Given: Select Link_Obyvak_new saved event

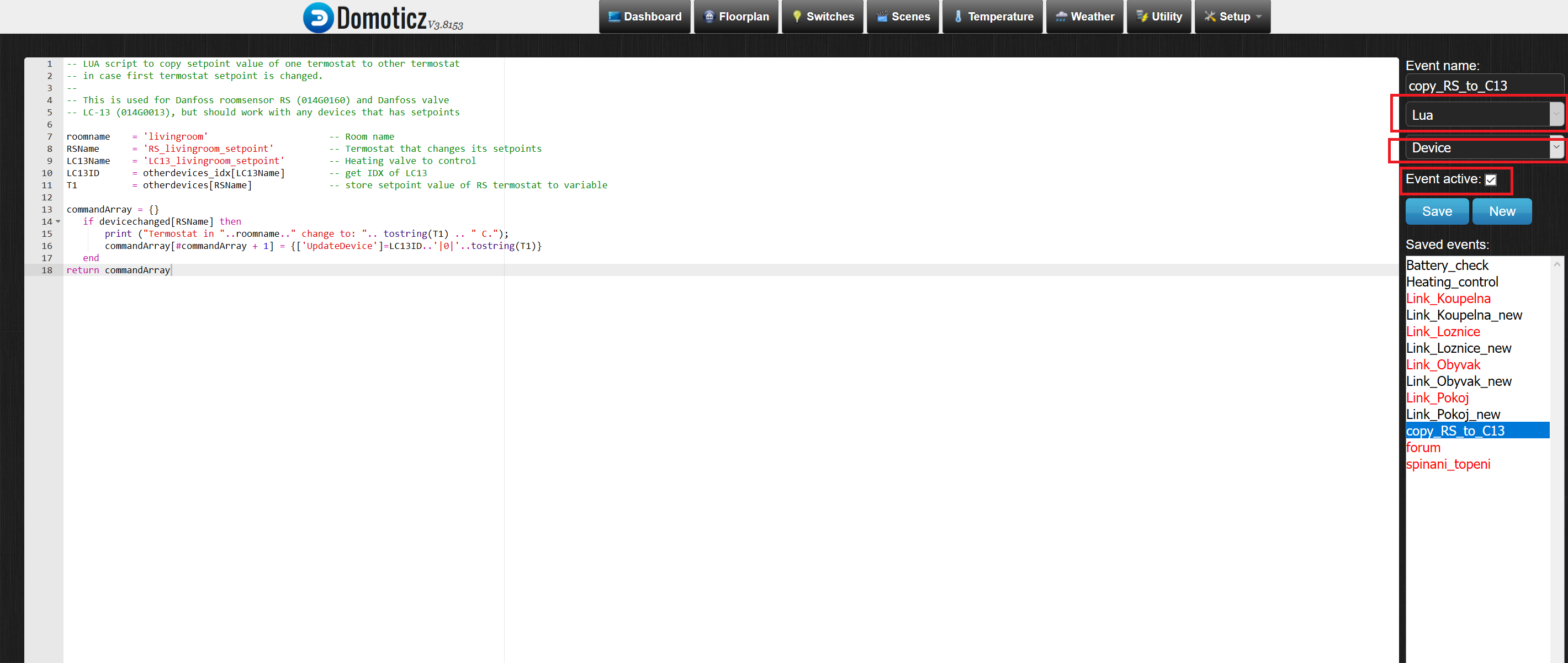Looking at the screenshot, I should [x=1477, y=381].
